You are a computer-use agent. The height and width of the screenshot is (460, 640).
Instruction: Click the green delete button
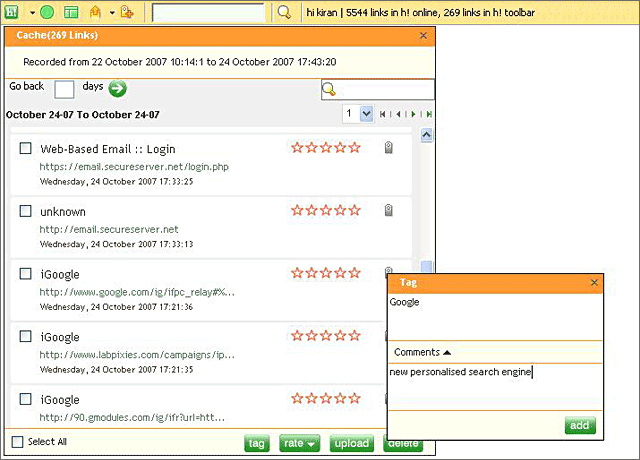pos(403,445)
